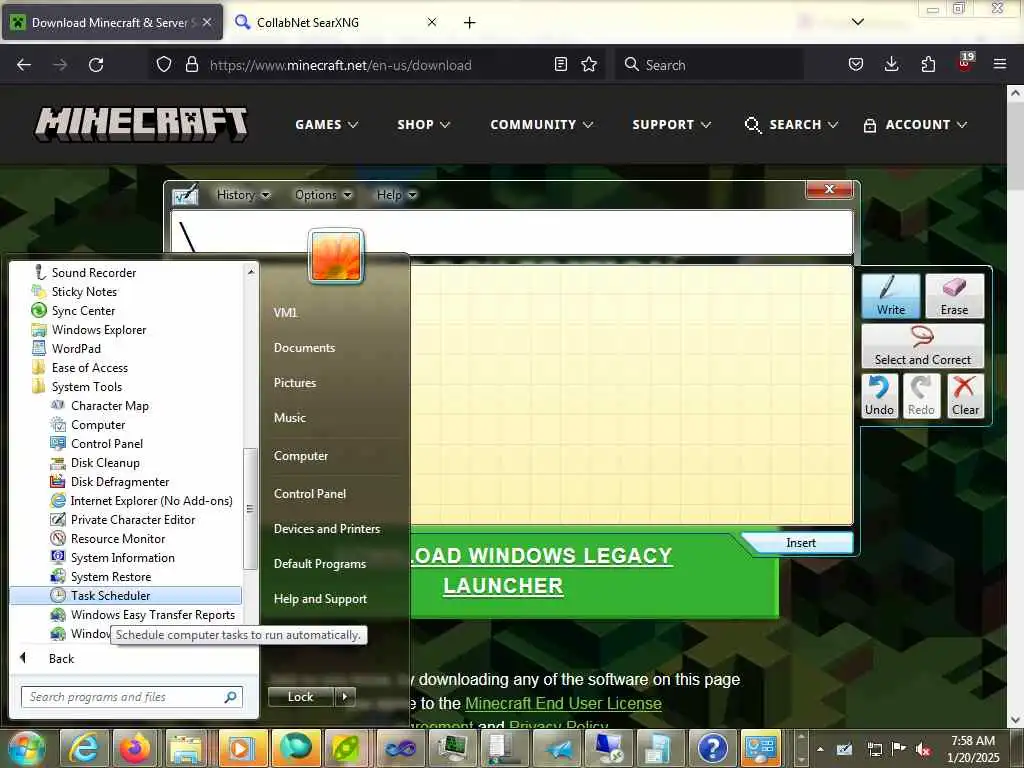Open Pictures from Start menu
The image size is (1024, 768).
click(x=295, y=383)
